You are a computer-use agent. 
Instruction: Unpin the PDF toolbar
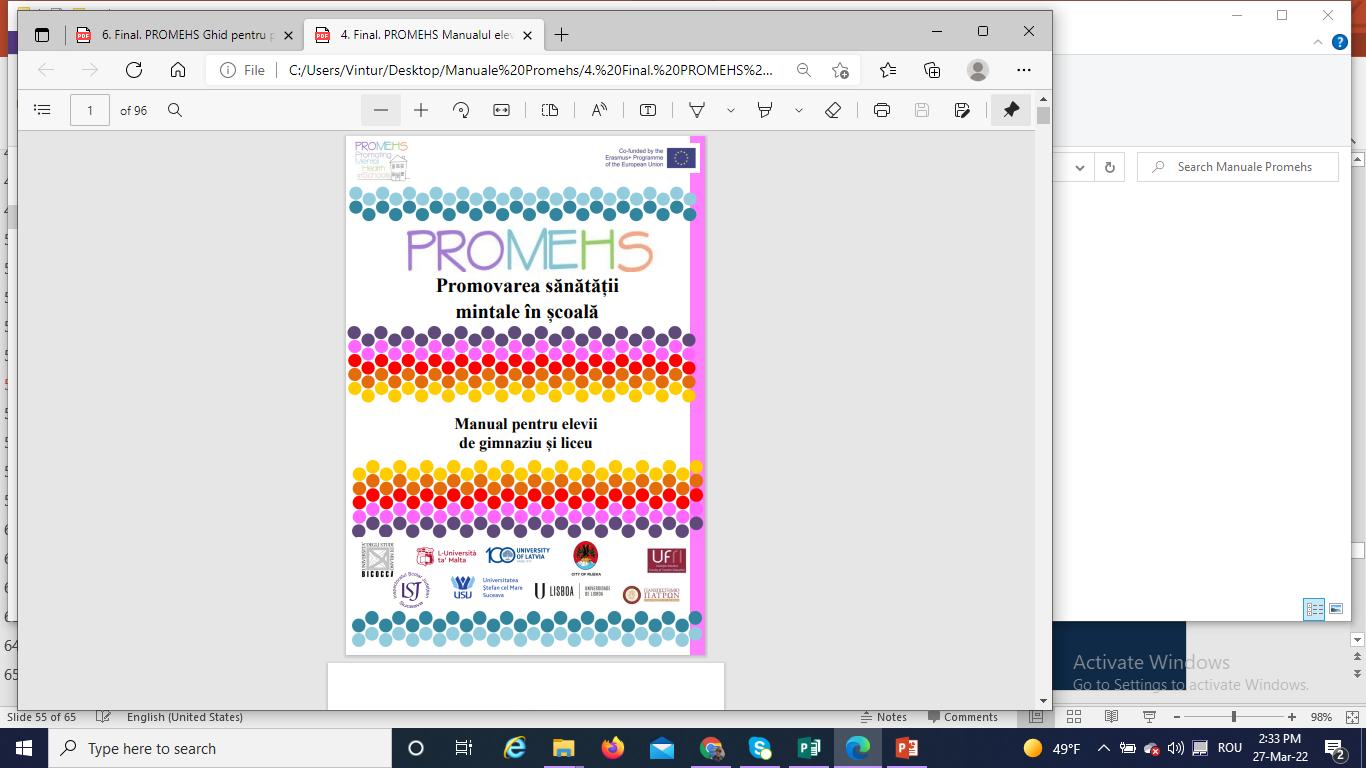1011,110
